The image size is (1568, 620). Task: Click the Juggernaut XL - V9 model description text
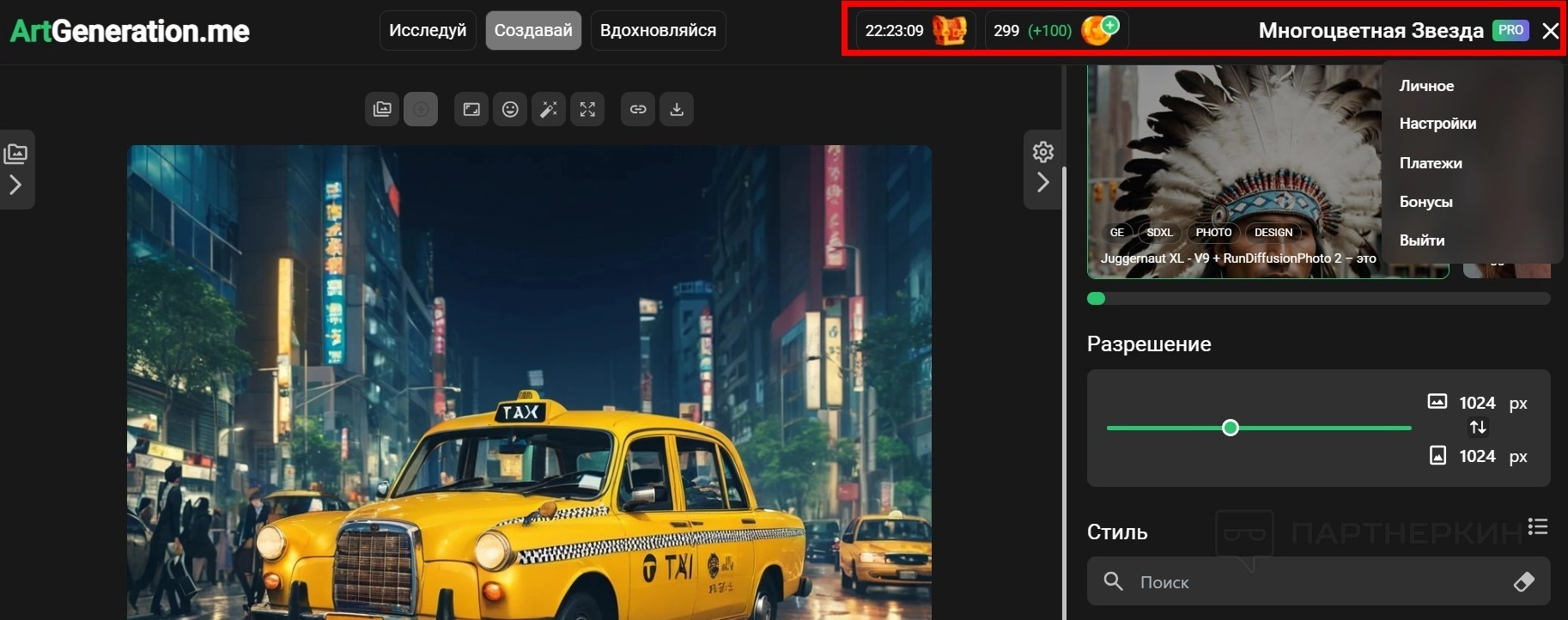pyautogui.click(x=1238, y=258)
